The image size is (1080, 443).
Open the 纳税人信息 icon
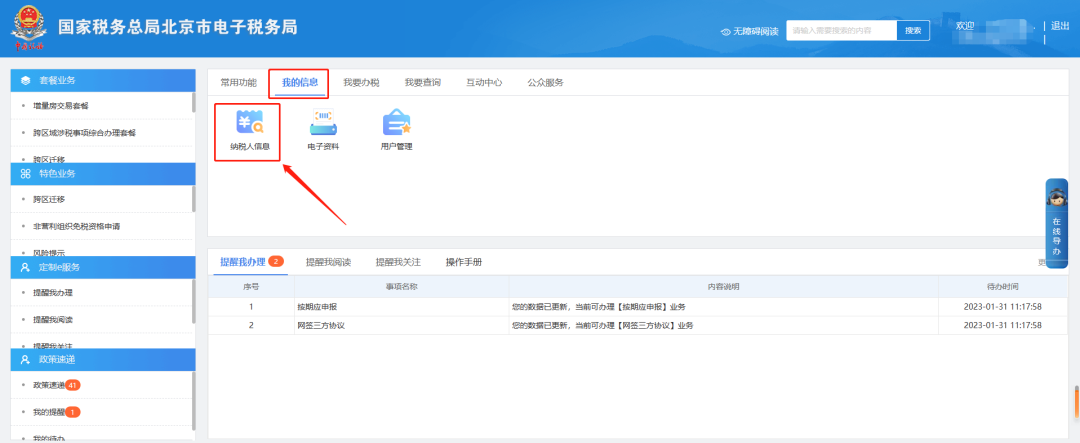pyautogui.click(x=249, y=131)
